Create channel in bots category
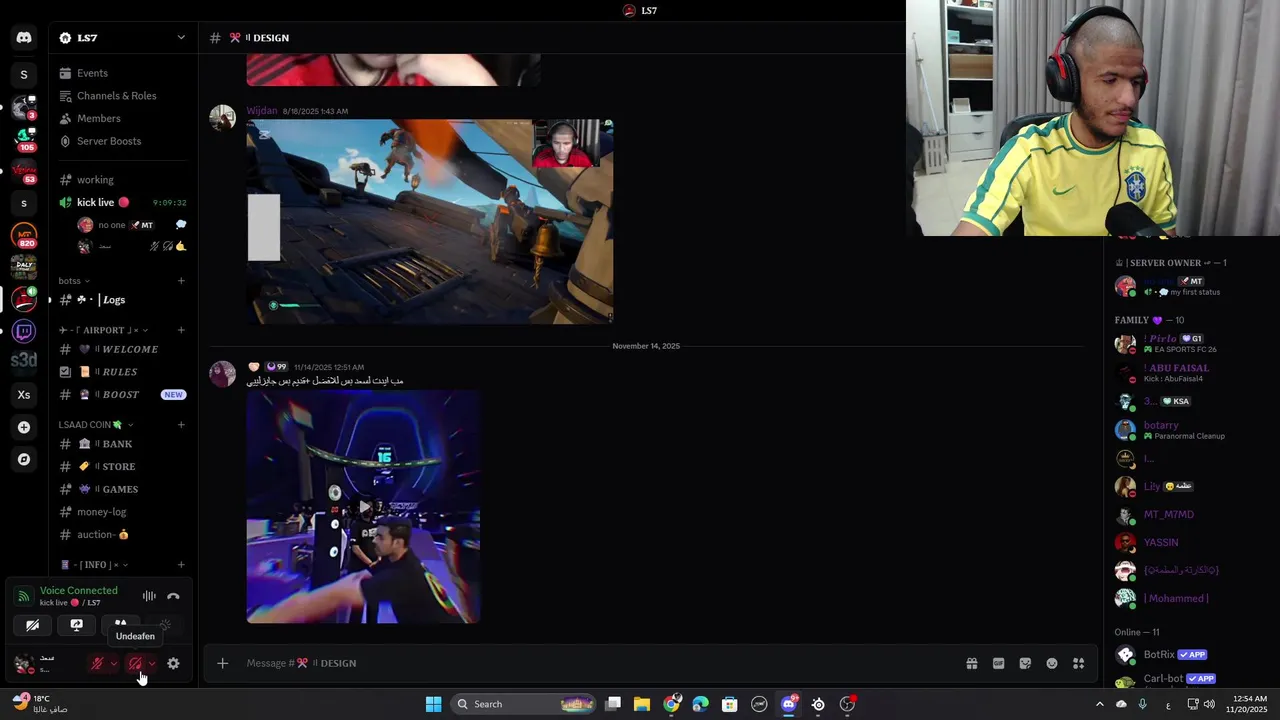Image resolution: width=1280 pixels, height=720 pixels. 181,281
